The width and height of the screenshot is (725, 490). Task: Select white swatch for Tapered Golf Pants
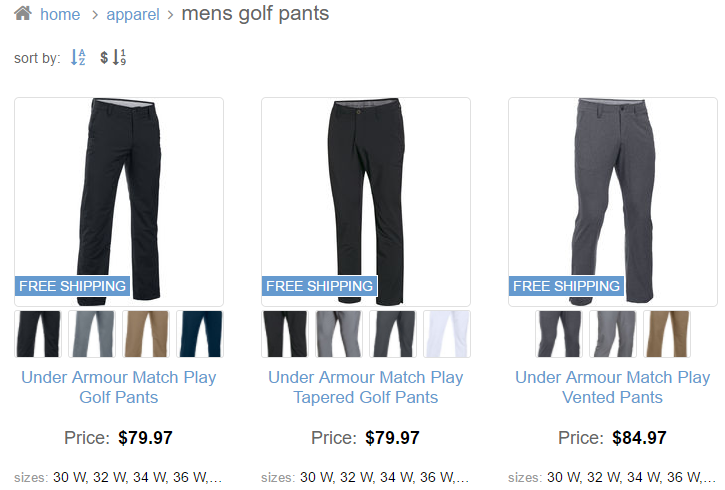point(447,334)
